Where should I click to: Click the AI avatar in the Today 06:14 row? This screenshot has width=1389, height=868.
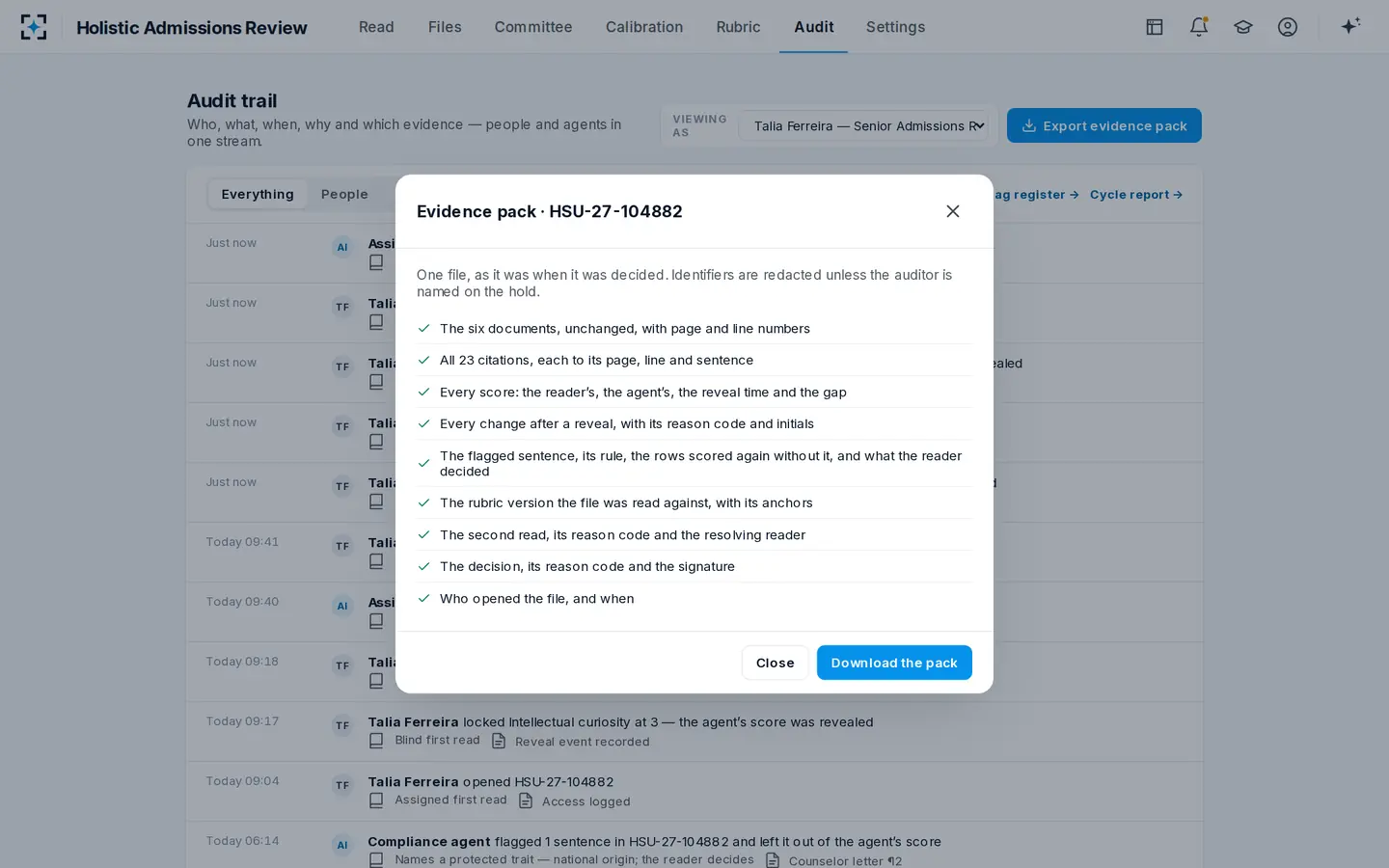342,845
